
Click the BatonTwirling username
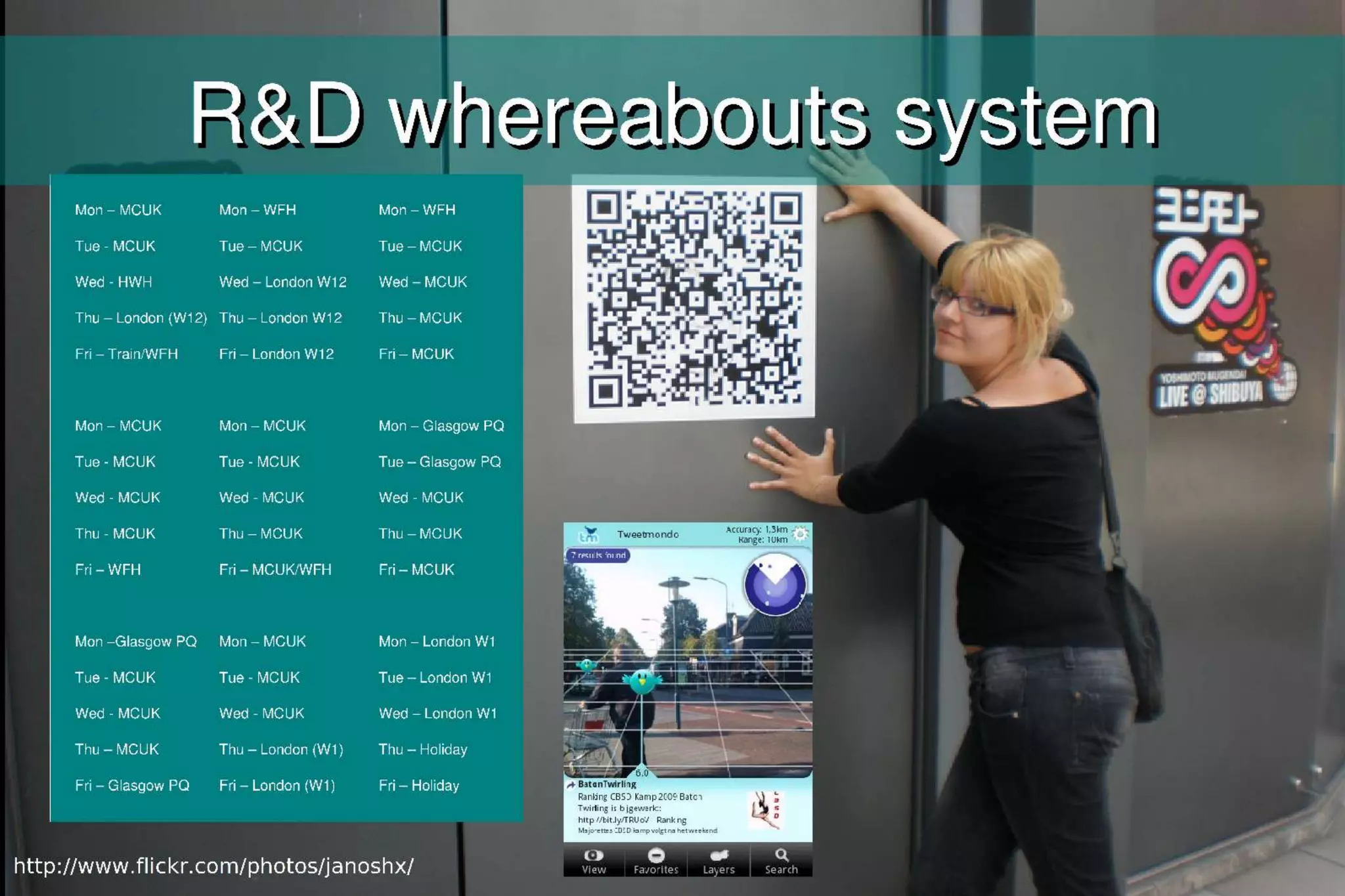pyautogui.click(x=607, y=784)
